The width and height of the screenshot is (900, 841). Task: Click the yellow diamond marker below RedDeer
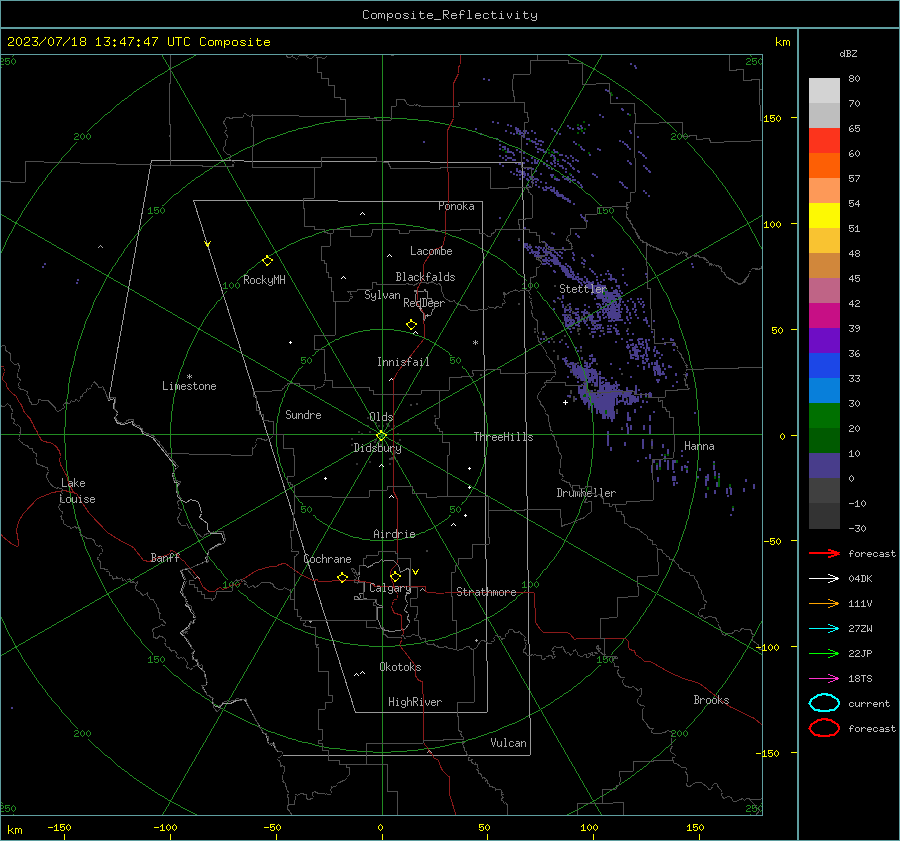(x=411, y=325)
